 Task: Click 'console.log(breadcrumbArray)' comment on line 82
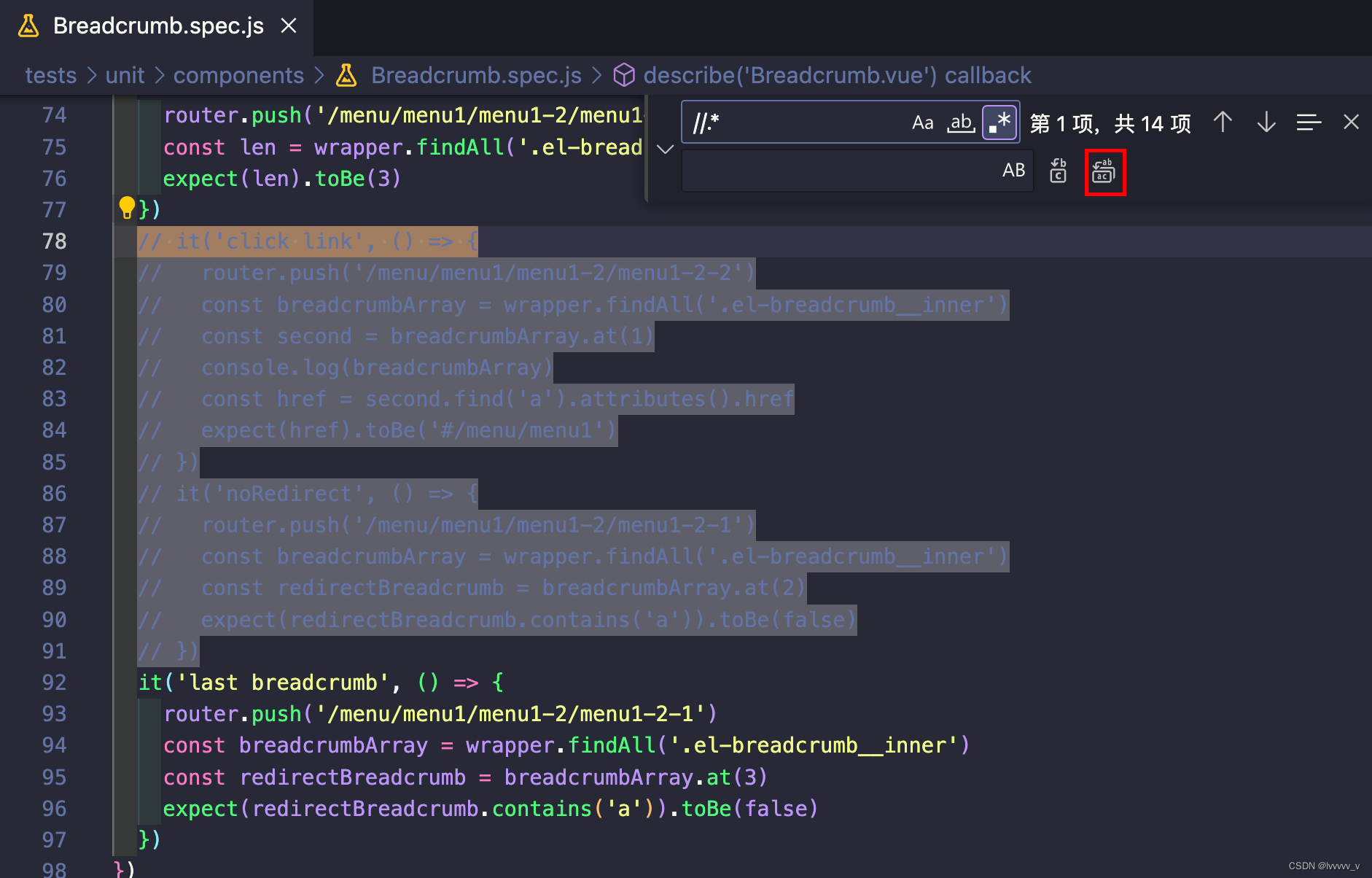coord(377,368)
